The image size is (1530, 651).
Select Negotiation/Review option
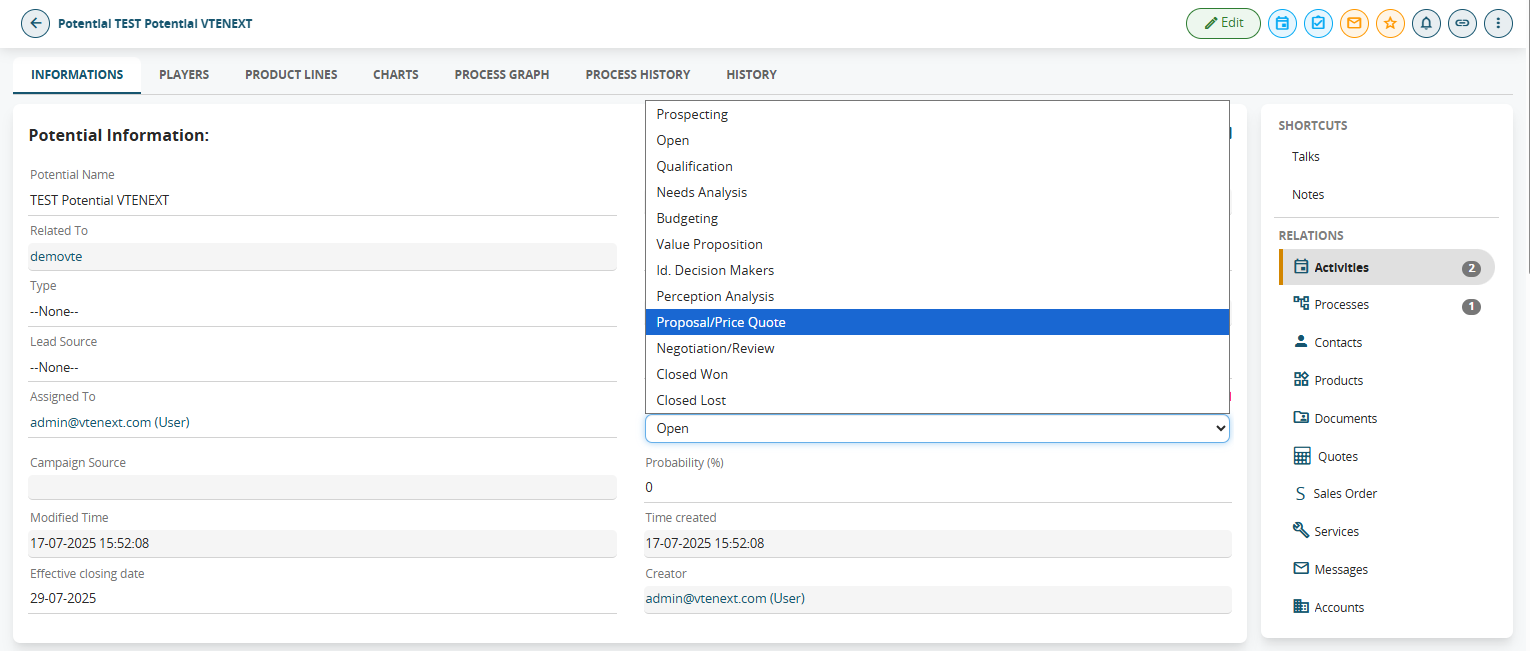[x=937, y=348]
